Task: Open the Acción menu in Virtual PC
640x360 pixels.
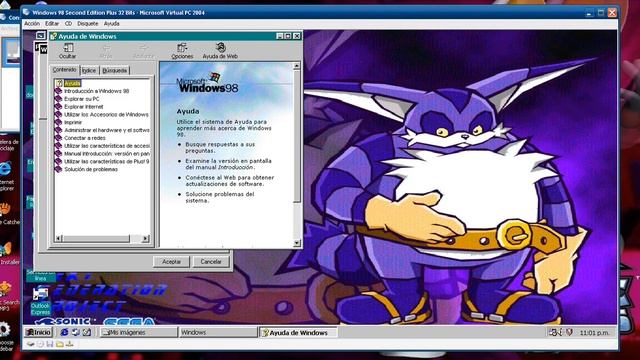Action: [x=32, y=24]
